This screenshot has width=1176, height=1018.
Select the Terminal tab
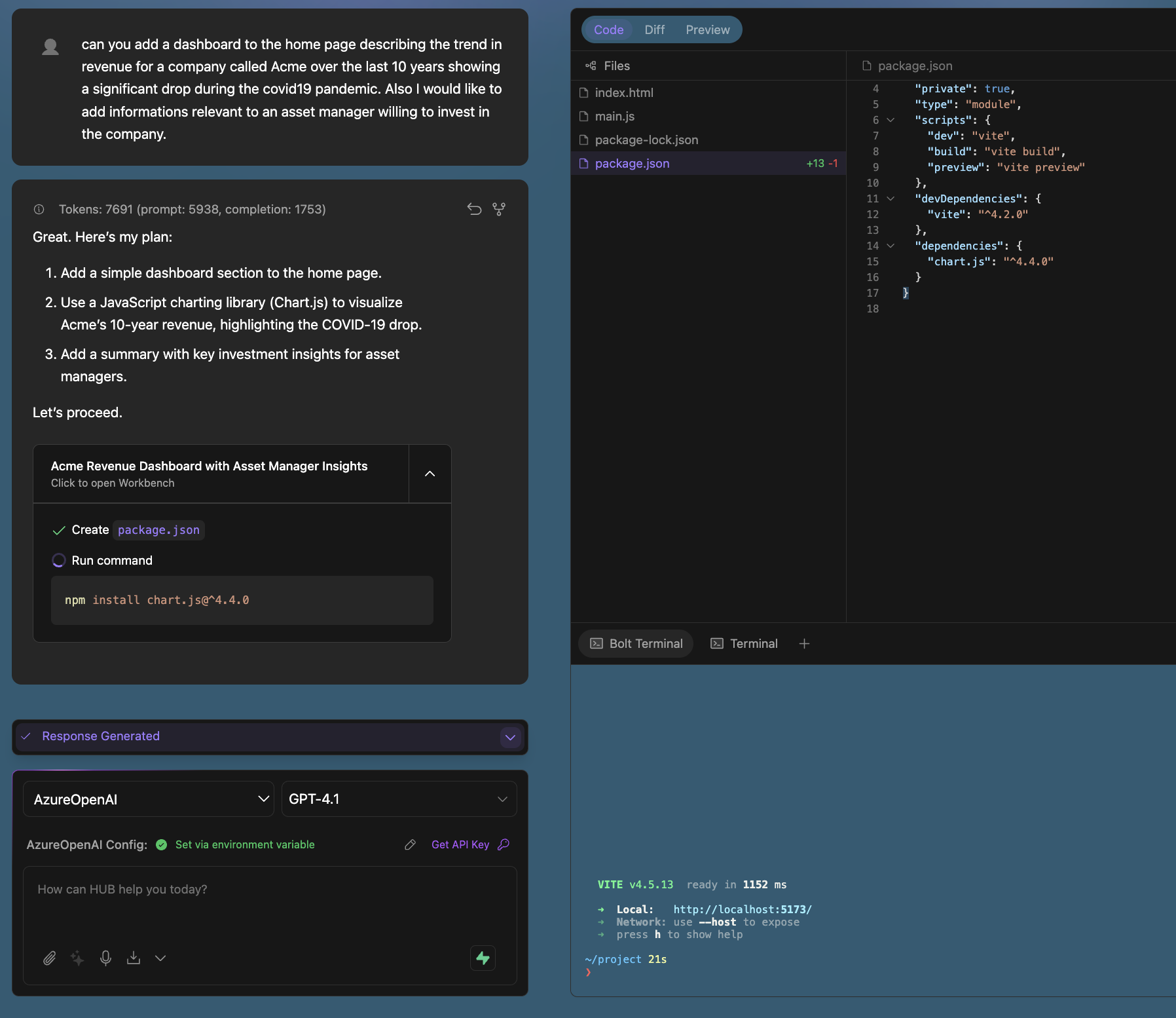pos(744,644)
